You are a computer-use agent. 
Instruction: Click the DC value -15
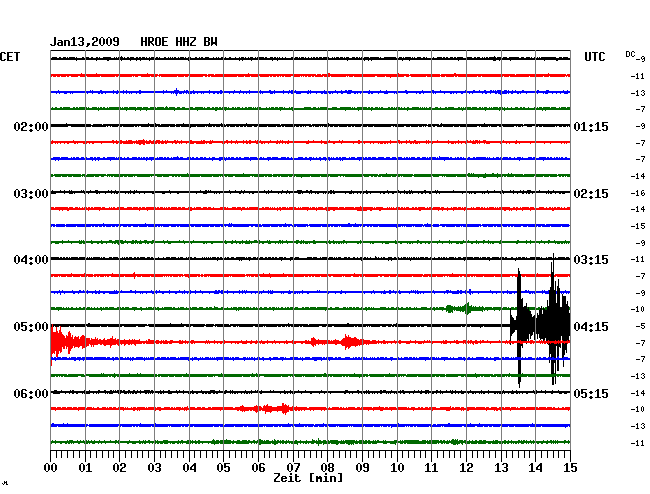click(638, 226)
